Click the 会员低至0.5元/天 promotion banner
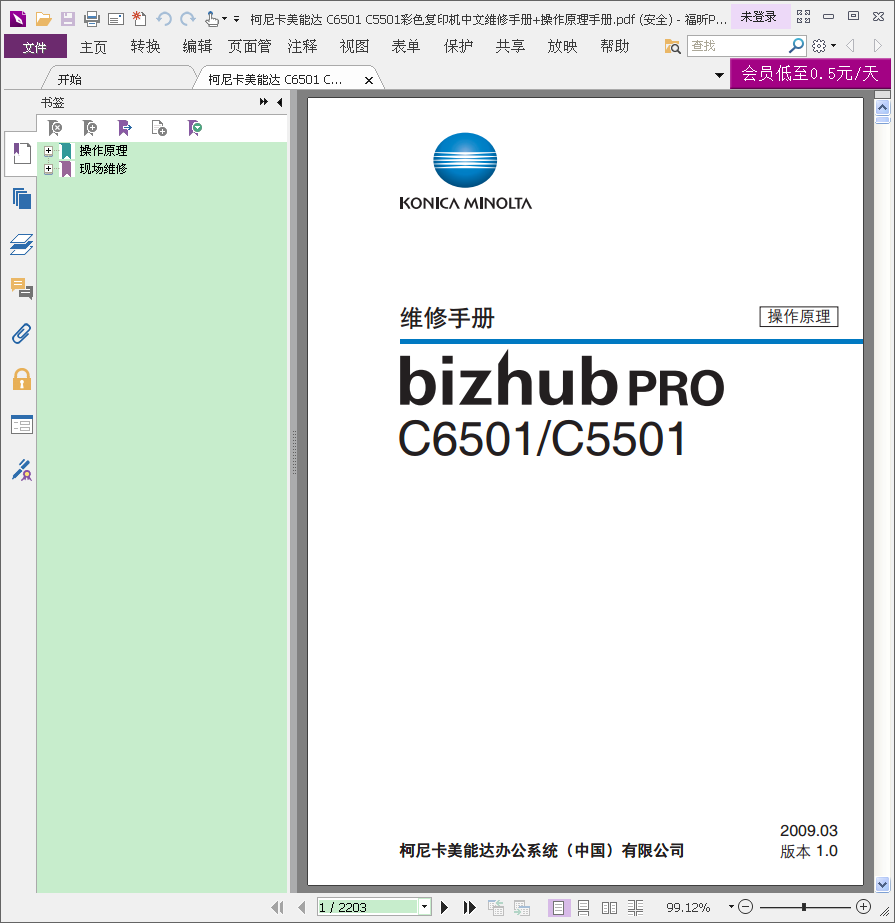This screenshot has height=923, width=895. click(x=810, y=74)
